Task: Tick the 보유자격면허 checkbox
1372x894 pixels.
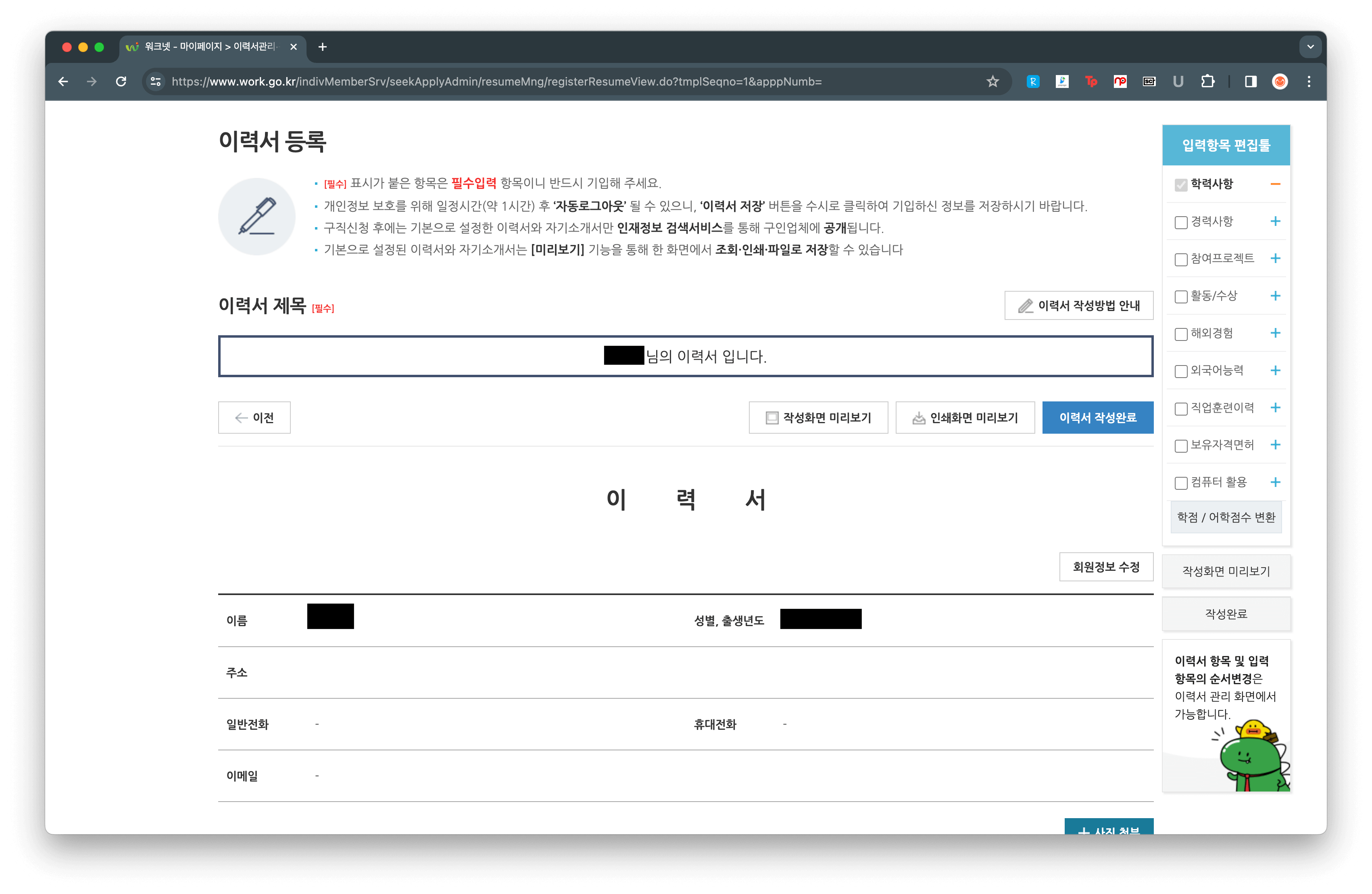Action: point(1180,445)
